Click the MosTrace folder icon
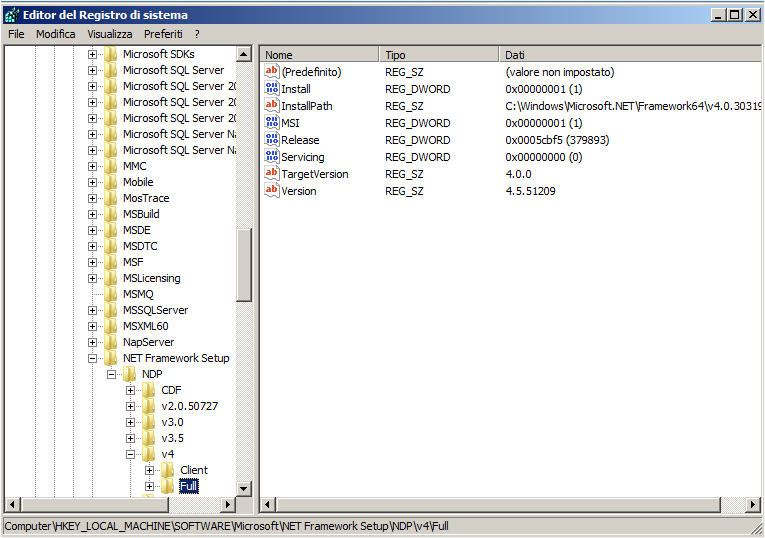Viewport: 765px width, 538px height. click(111, 198)
